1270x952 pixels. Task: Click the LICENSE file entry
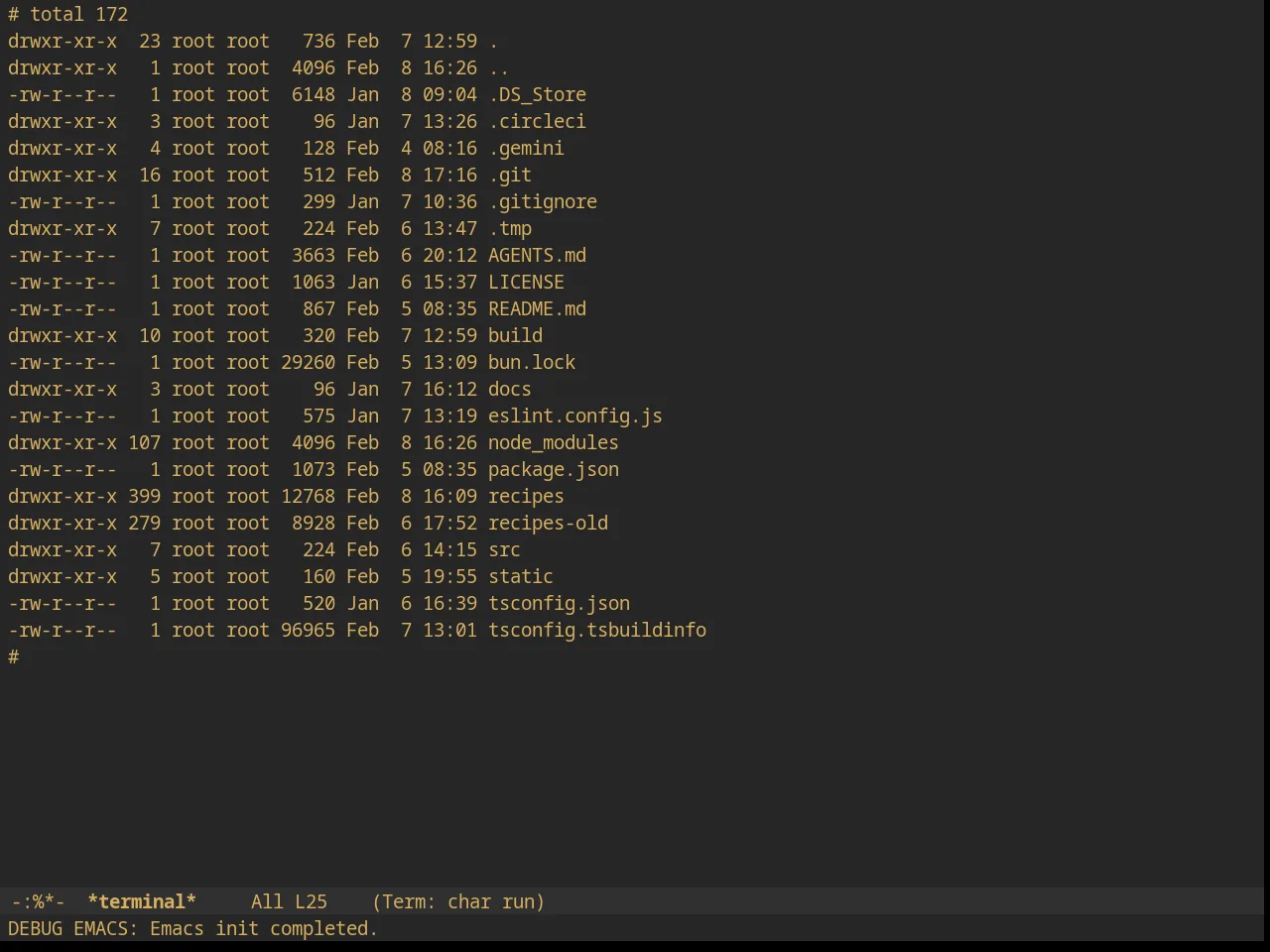click(x=526, y=282)
